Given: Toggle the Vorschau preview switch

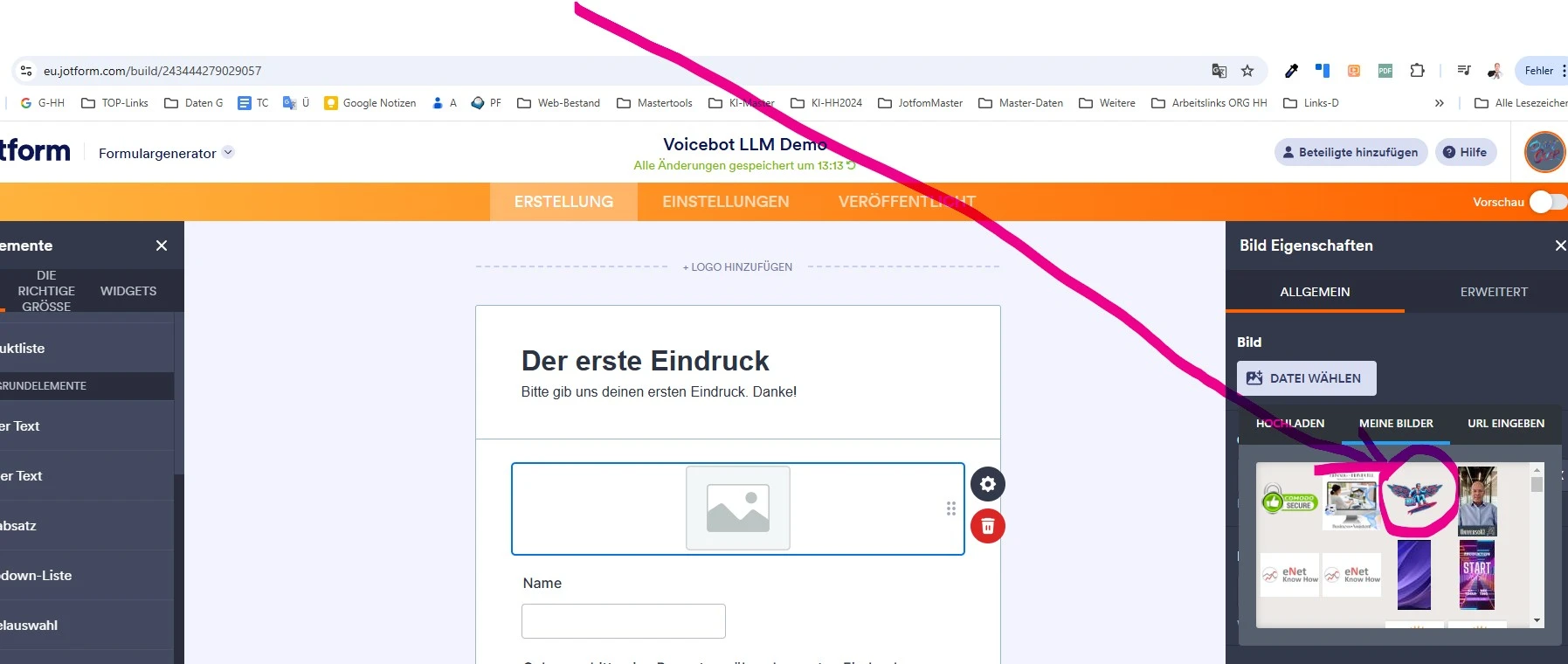Looking at the screenshot, I should (1547, 202).
